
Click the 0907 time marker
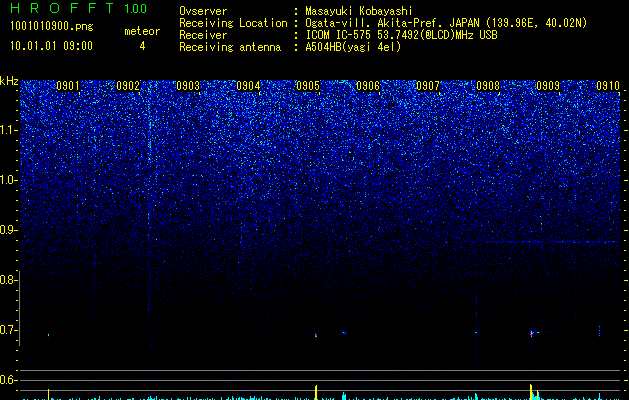[x=428, y=86]
